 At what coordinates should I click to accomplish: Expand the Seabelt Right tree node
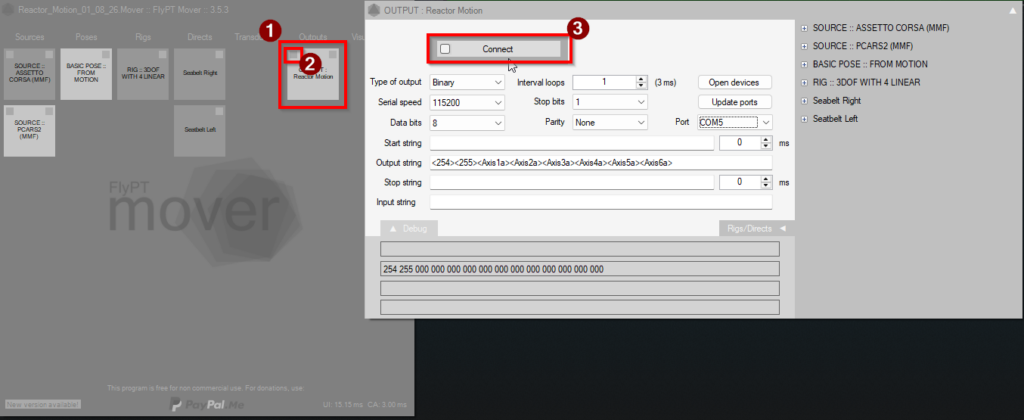(x=805, y=101)
